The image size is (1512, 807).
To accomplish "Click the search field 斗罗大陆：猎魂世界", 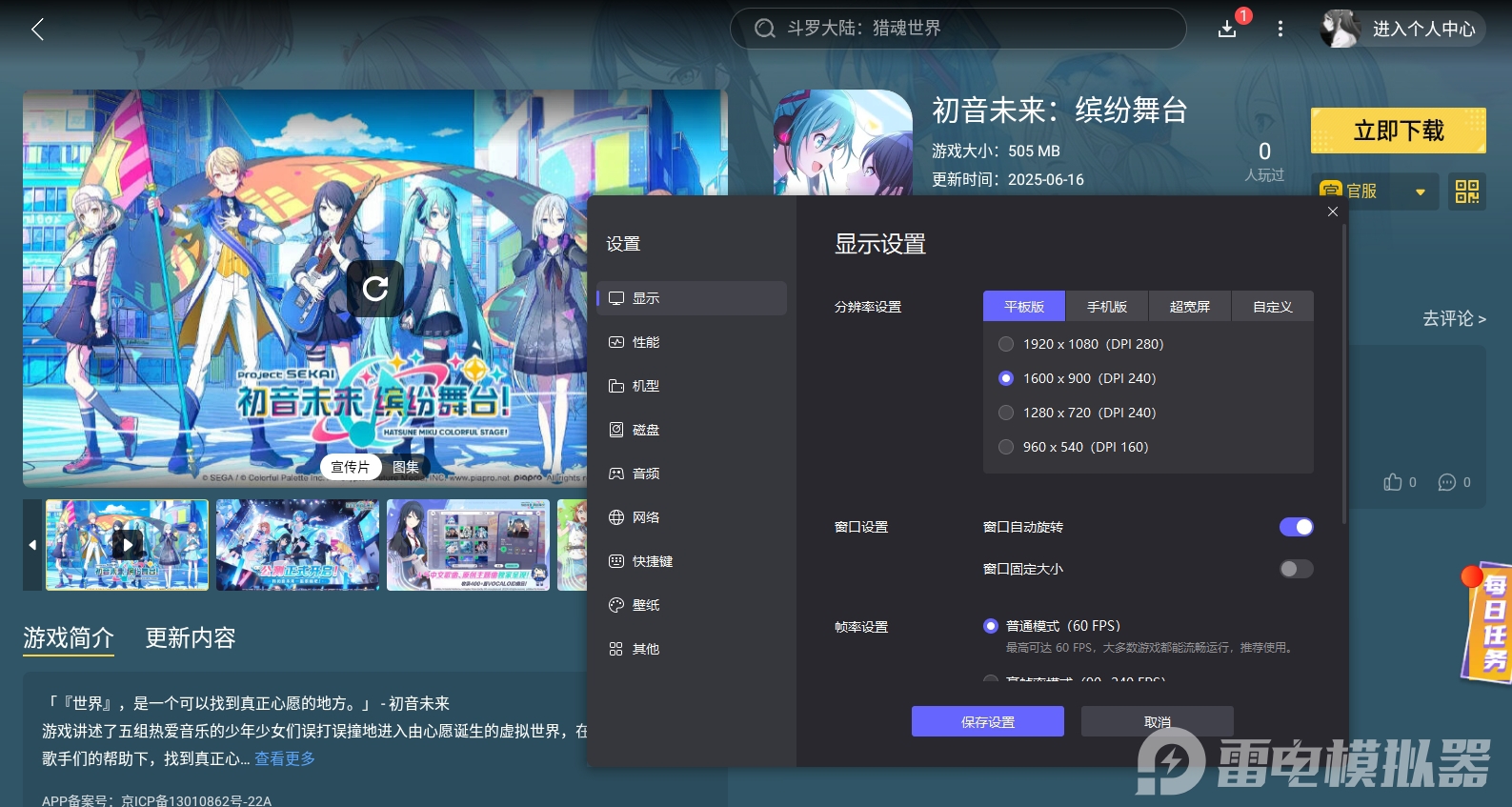I will point(958,29).
